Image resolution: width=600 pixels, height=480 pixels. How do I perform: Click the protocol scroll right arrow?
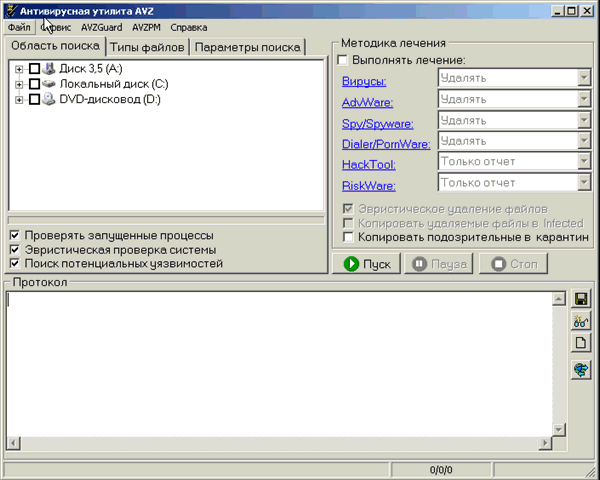[x=545, y=443]
